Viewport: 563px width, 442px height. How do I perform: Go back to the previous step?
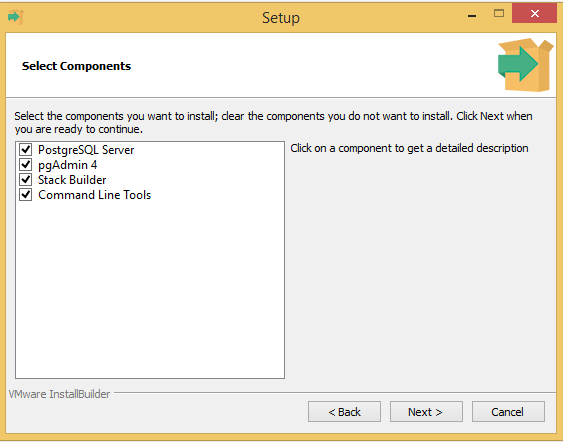[344, 412]
